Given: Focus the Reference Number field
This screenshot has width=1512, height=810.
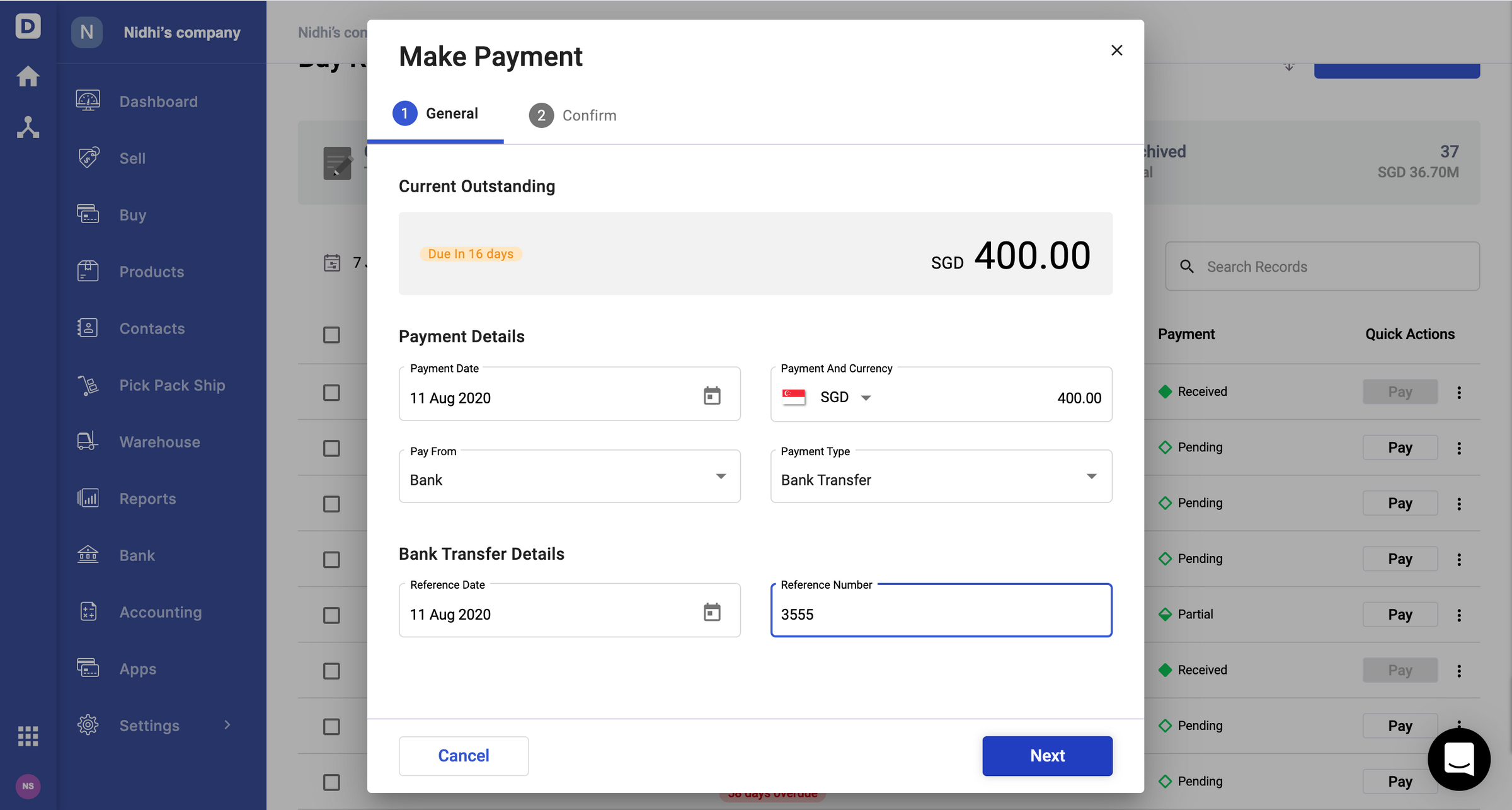Looking at the screenshot, I should pyautogui.click(x=941, y=614).
